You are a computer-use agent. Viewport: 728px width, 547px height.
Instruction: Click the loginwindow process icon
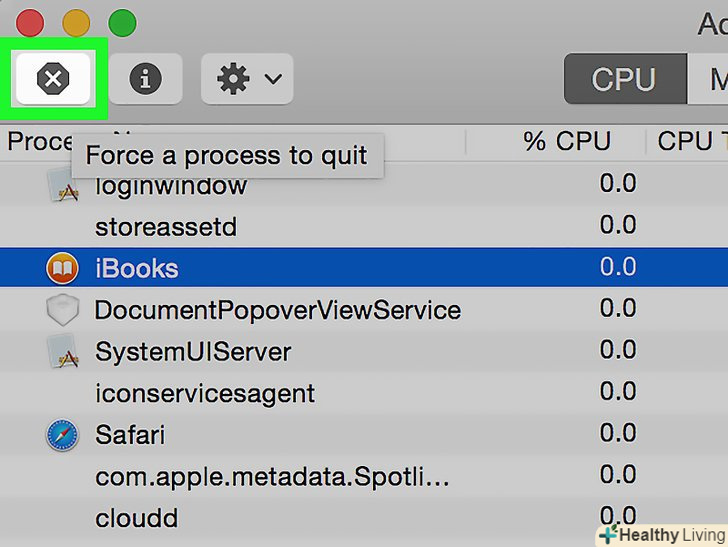tap(62, 186)
